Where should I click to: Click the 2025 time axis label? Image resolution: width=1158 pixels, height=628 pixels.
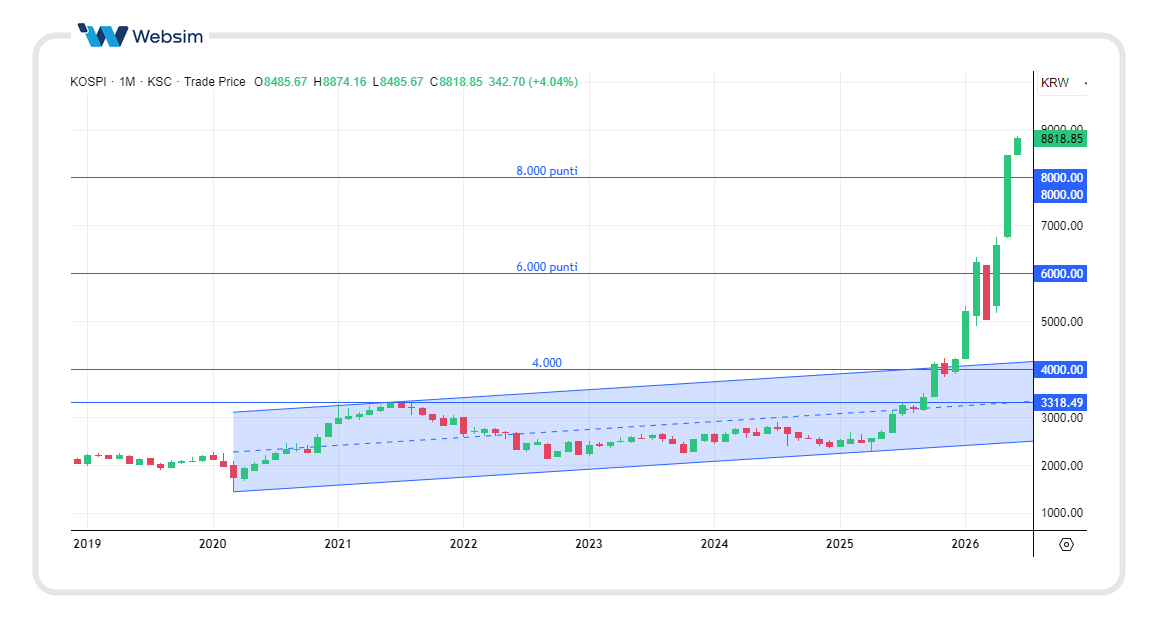(x=840, y=544)
